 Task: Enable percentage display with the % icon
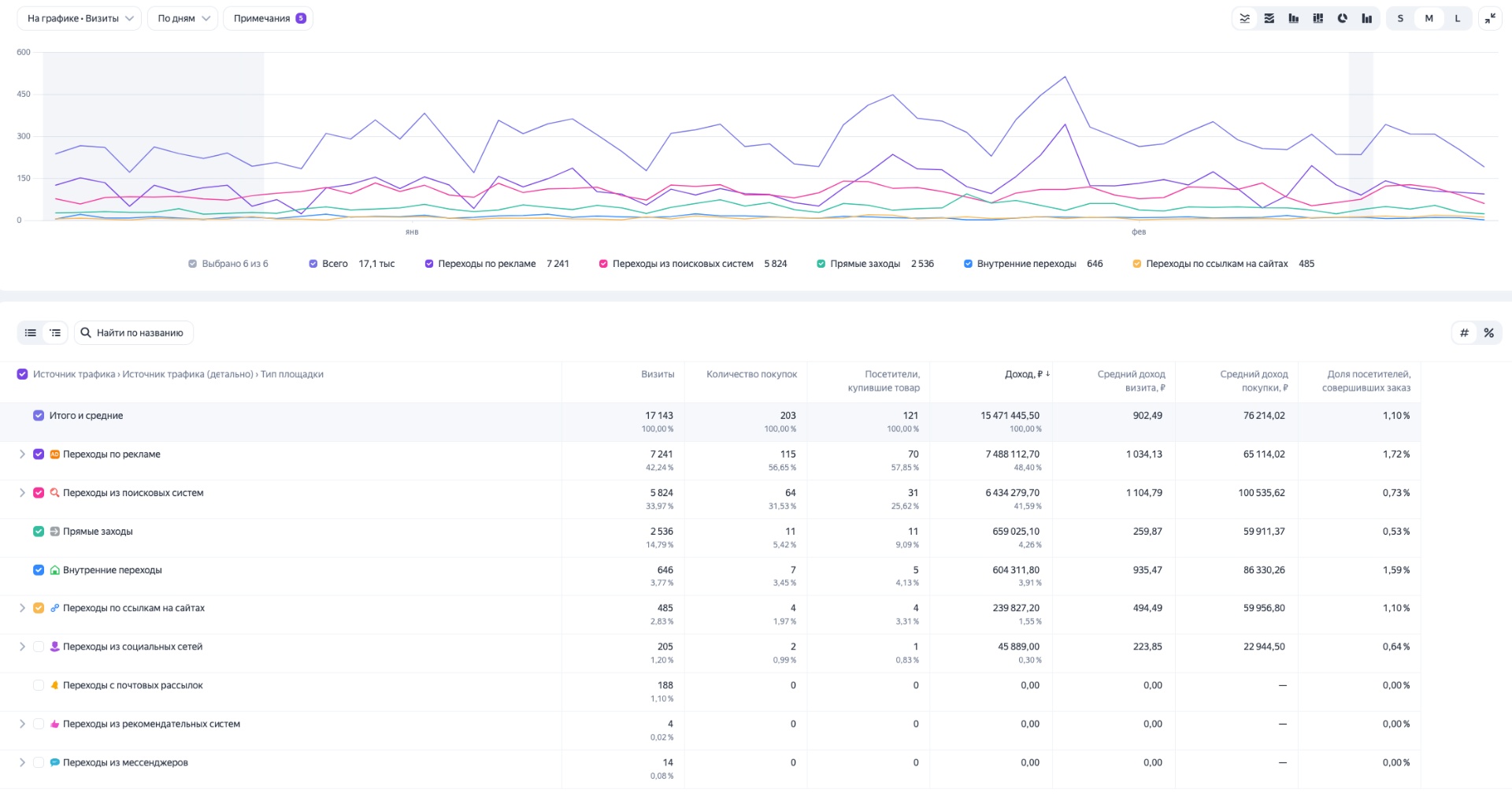(1488, 332)
